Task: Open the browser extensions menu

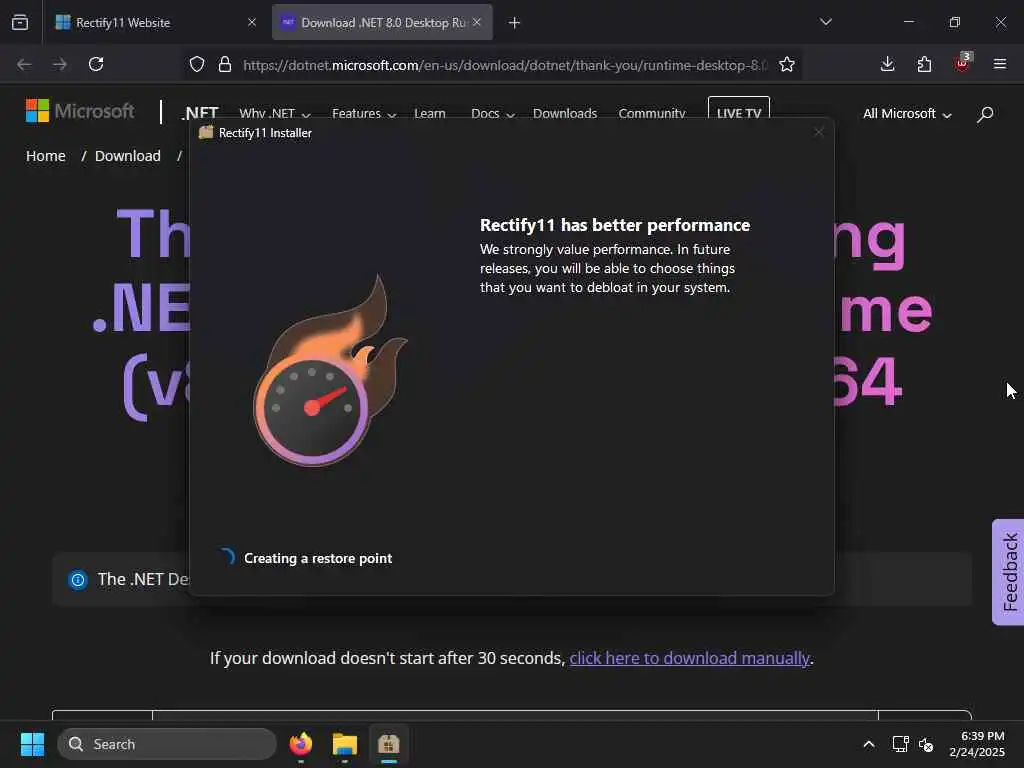Action: click(925, 64)
